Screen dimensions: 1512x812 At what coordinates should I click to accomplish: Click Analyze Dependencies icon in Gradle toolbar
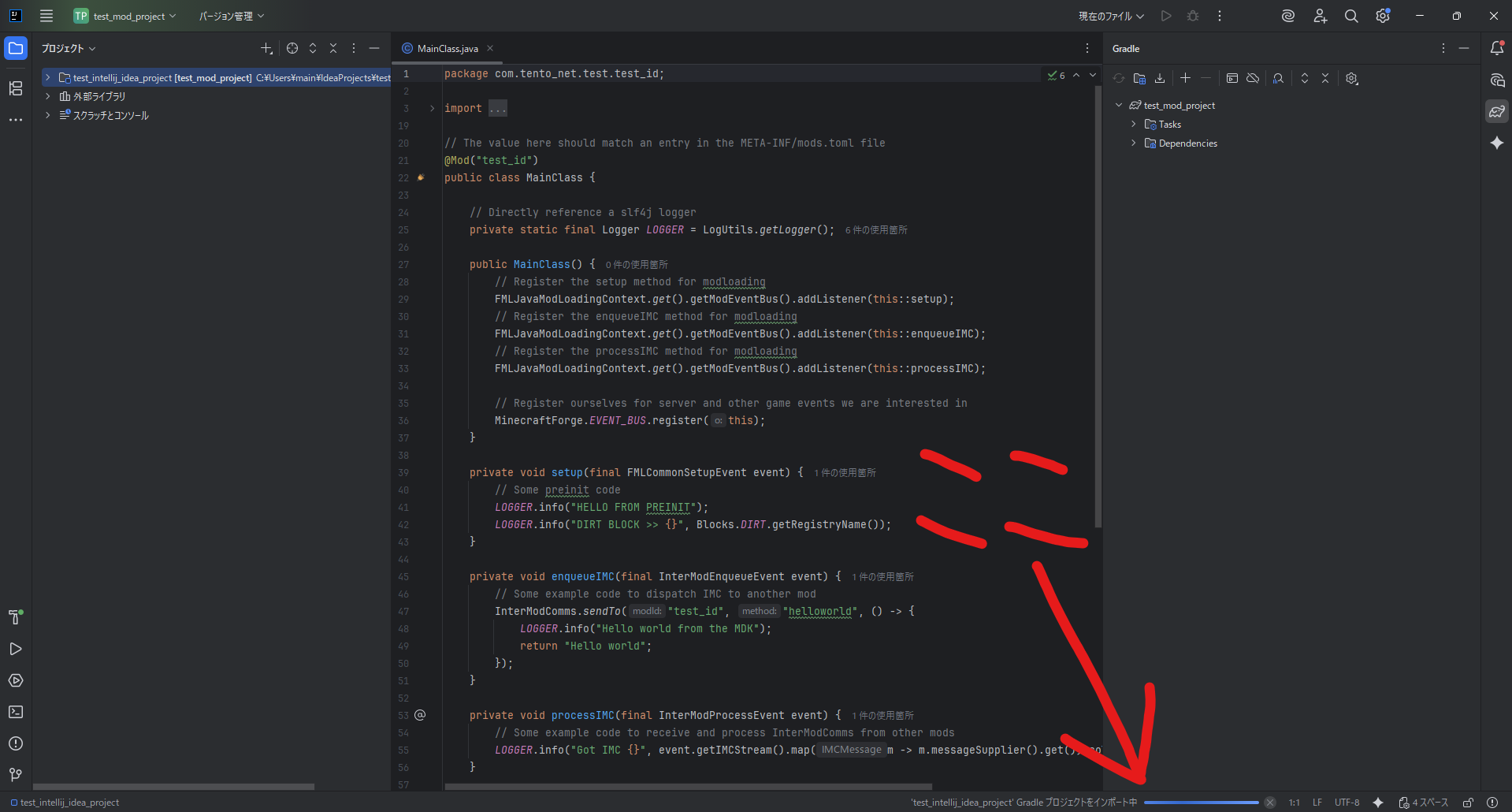coord(1278,78)
